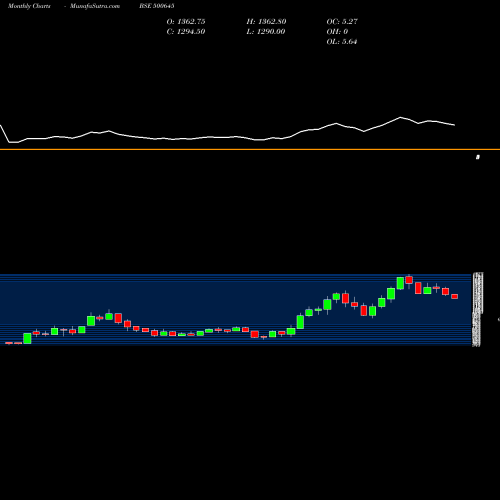
Task: Select the close value 'C: 1294.50'
Action: [x=186, y=32]
